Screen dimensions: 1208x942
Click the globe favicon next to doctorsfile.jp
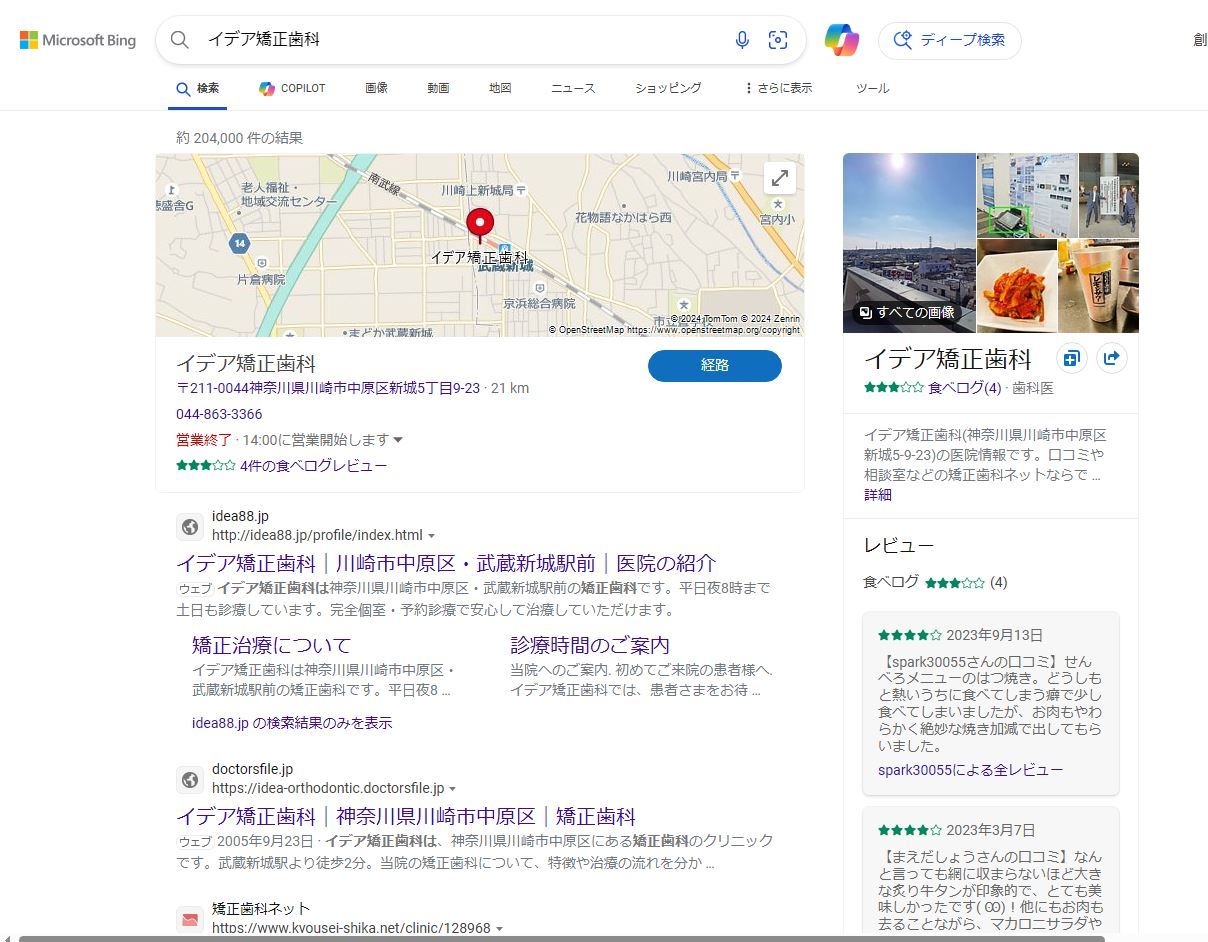pyautogui.click(x=190, y=780)
